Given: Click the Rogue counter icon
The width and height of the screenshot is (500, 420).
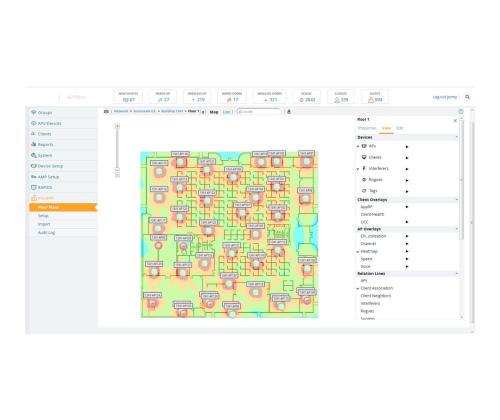Looking at the screenshot, I should [302, 100].
